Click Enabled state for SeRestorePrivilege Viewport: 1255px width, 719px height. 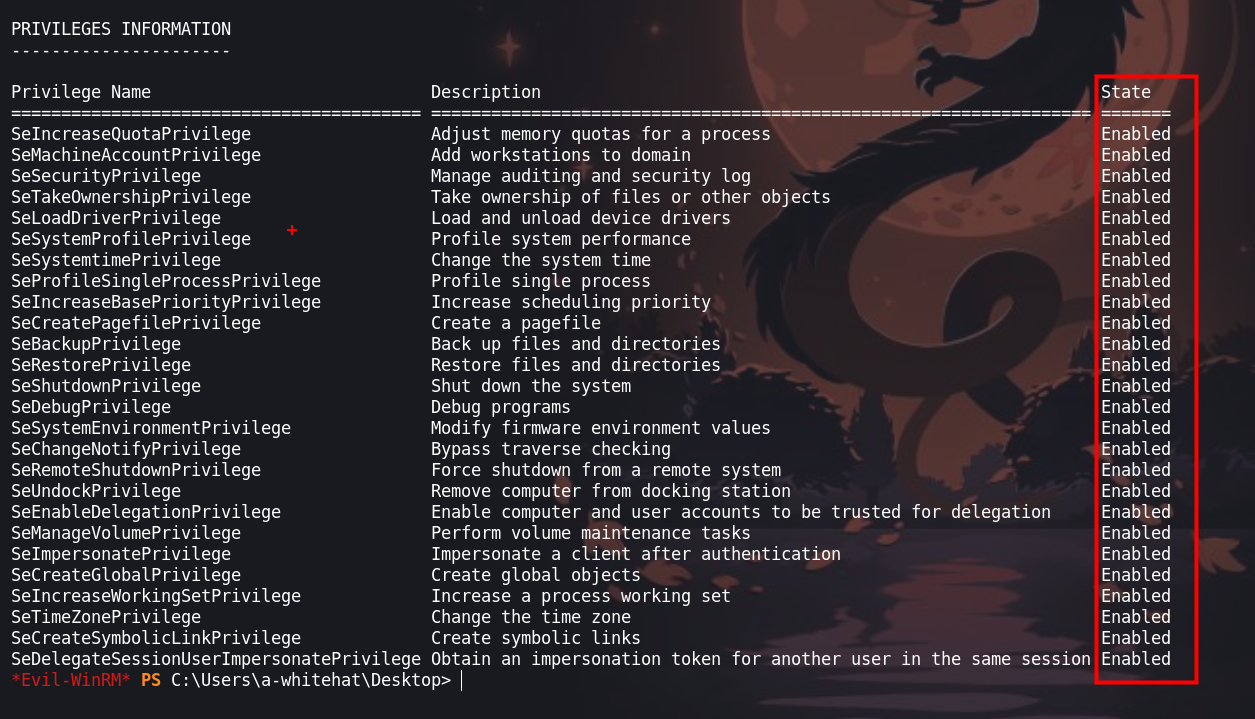(1136, 365)
